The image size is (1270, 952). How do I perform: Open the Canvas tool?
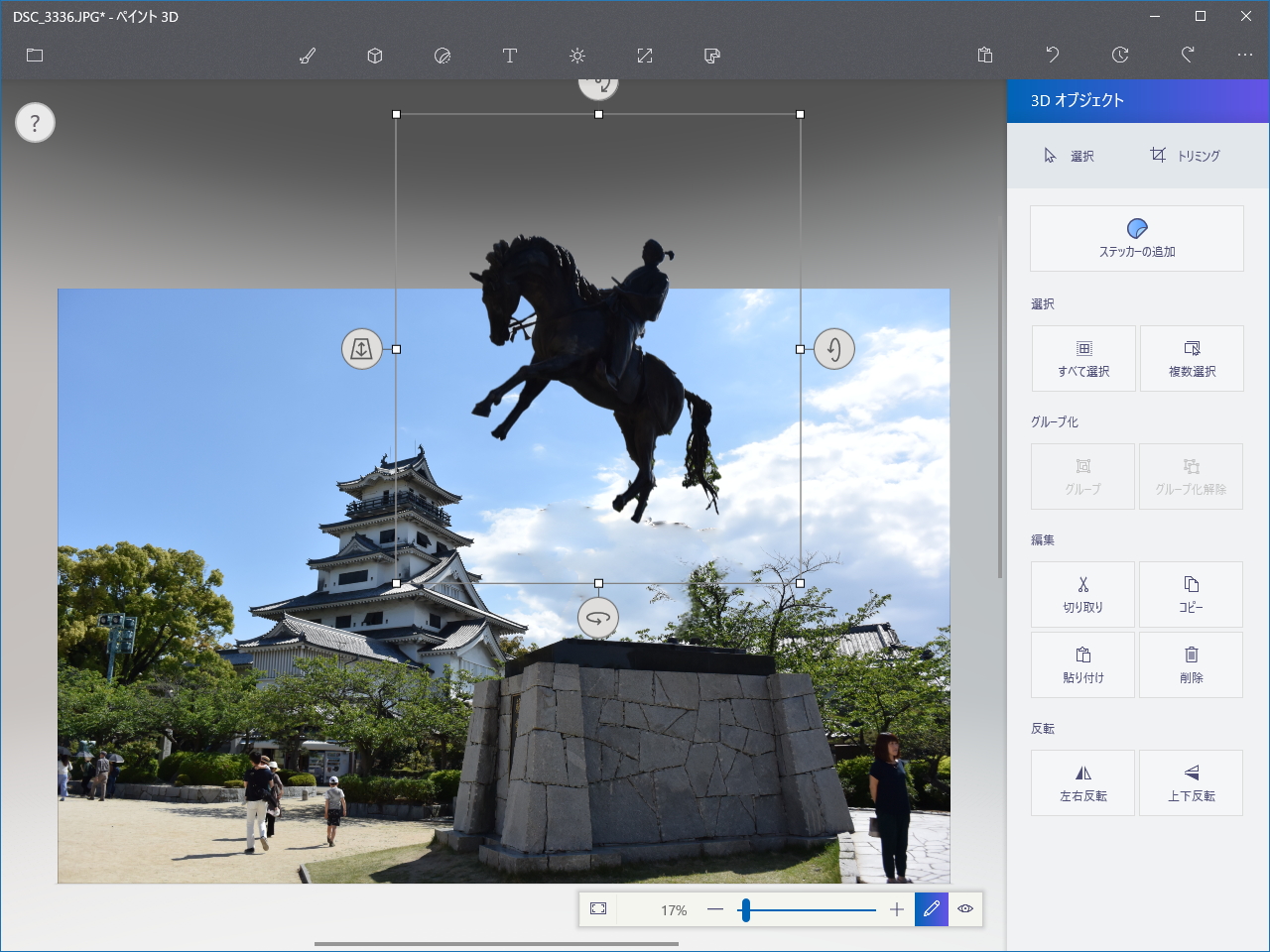tap(645, 56)
